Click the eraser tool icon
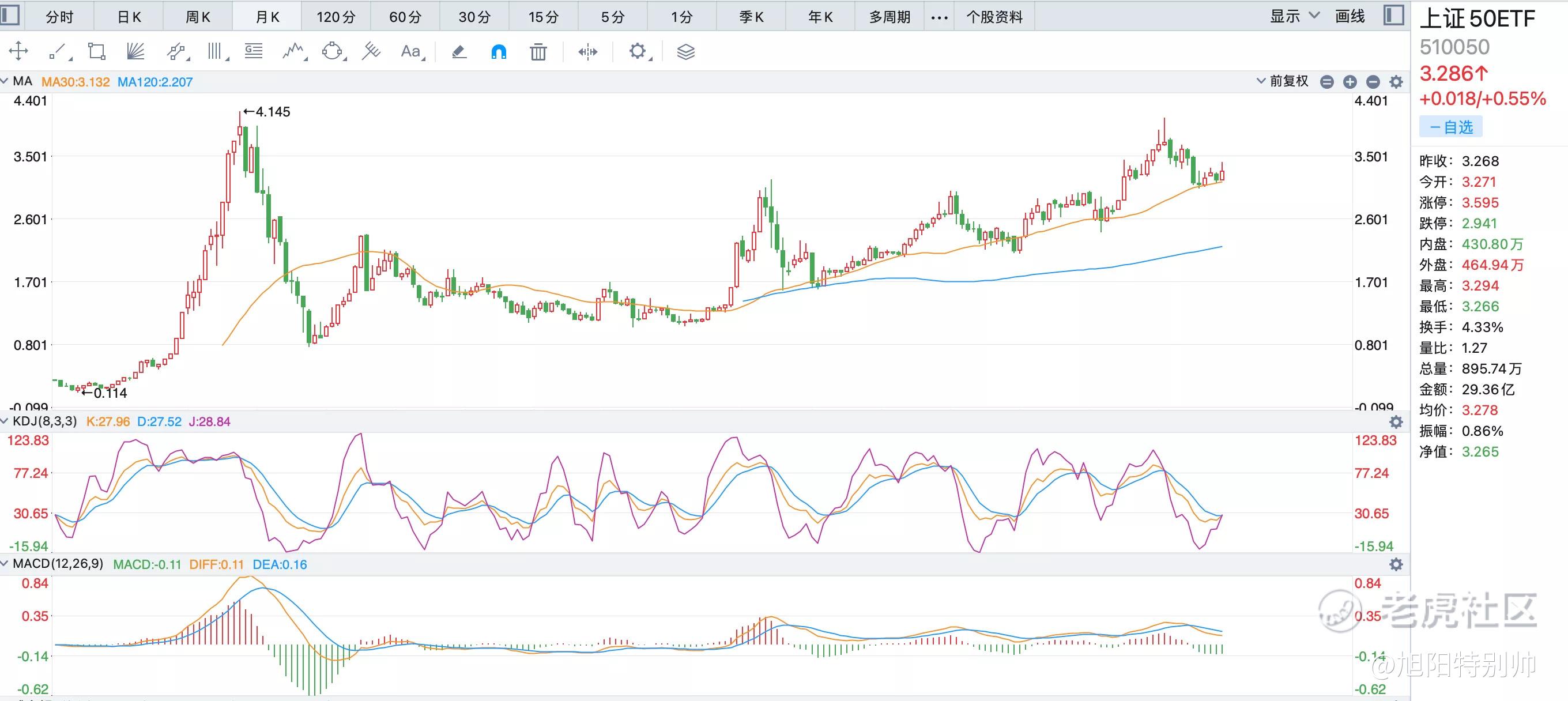The image size is (1568, 701). (x=459, y=52)
